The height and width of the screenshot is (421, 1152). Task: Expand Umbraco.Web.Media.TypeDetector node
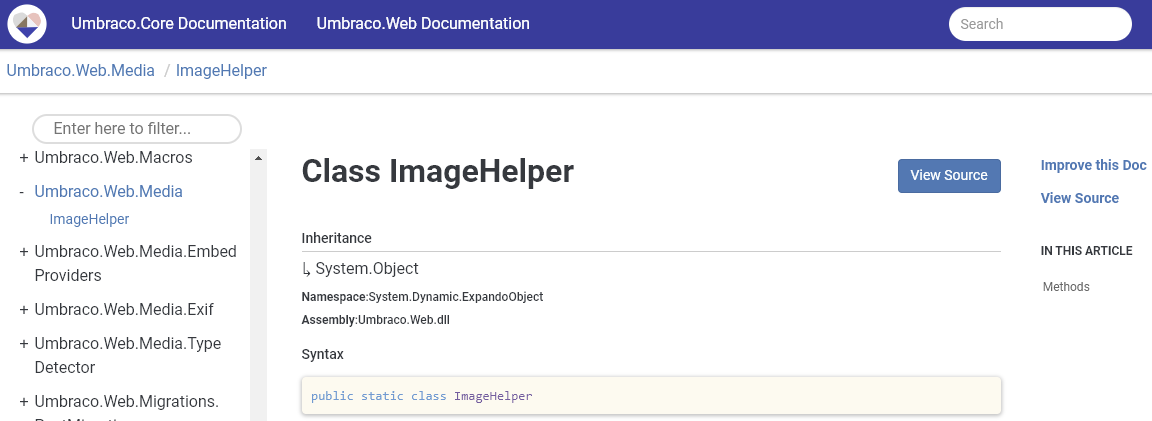(24, 344)
